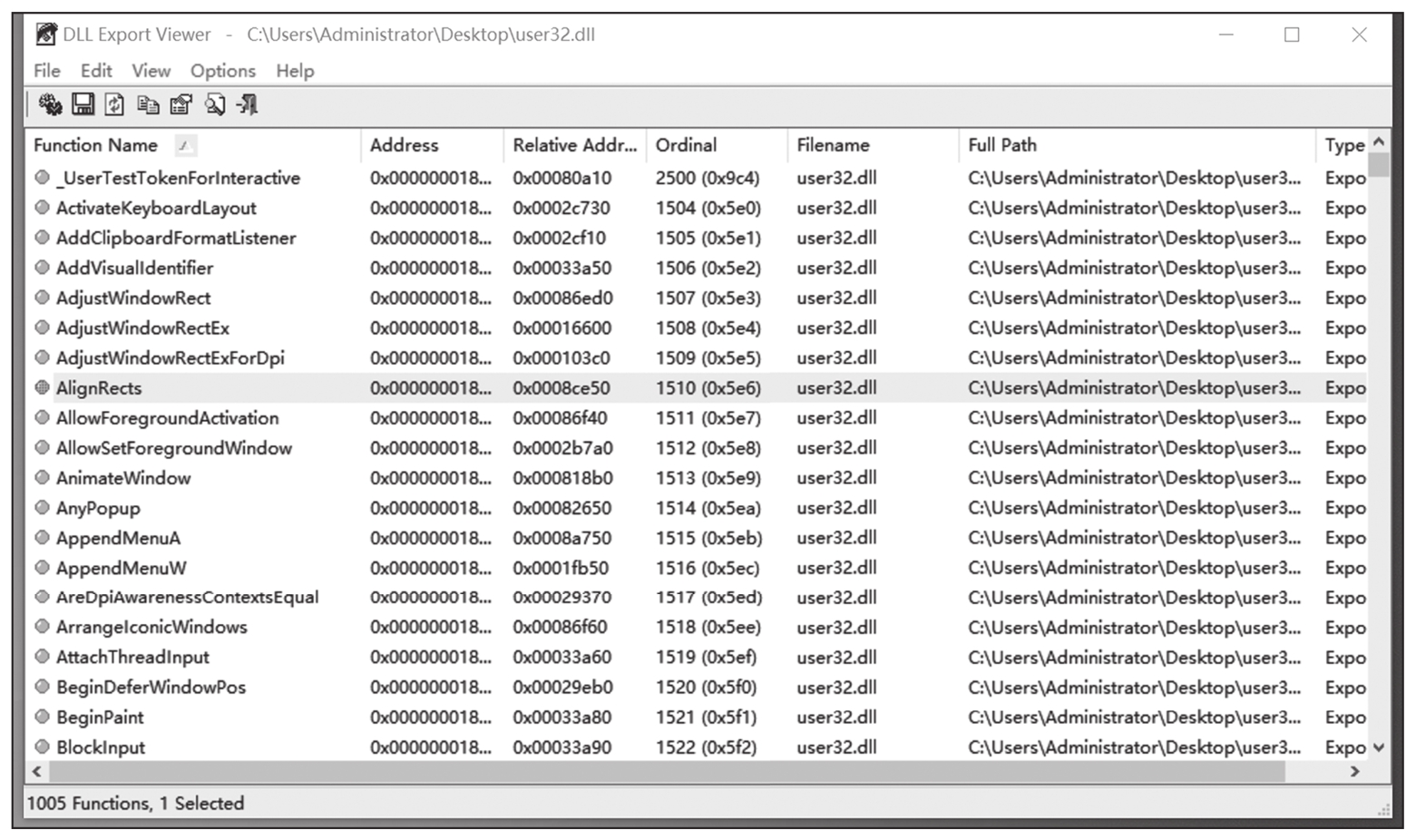Screen dimensions: 1416x840
Task: Click the Exit door toolbar icon
Action: click(247, 105)
